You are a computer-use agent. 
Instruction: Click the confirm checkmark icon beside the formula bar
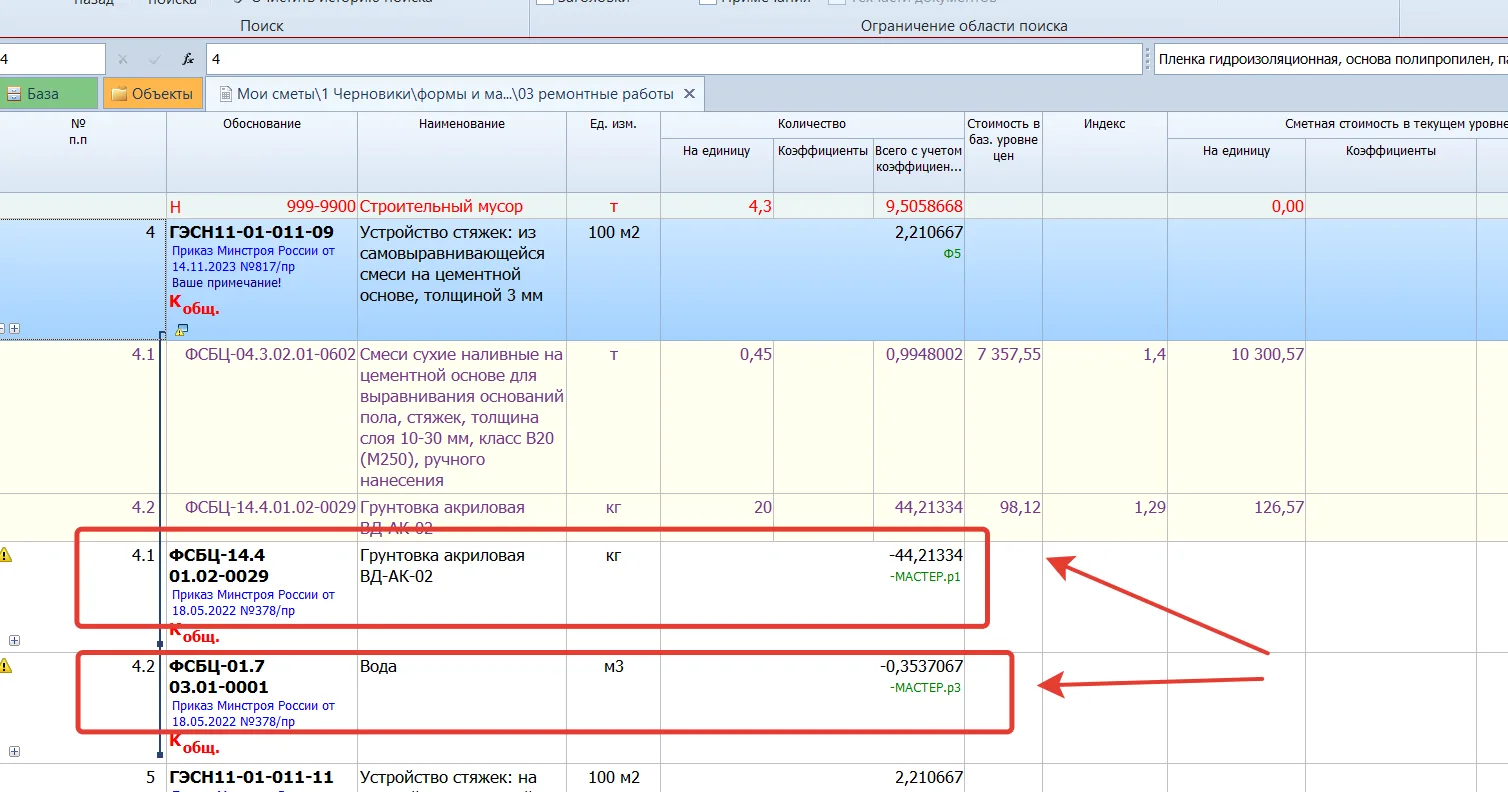pyautogui.click(x=154, y=60)
